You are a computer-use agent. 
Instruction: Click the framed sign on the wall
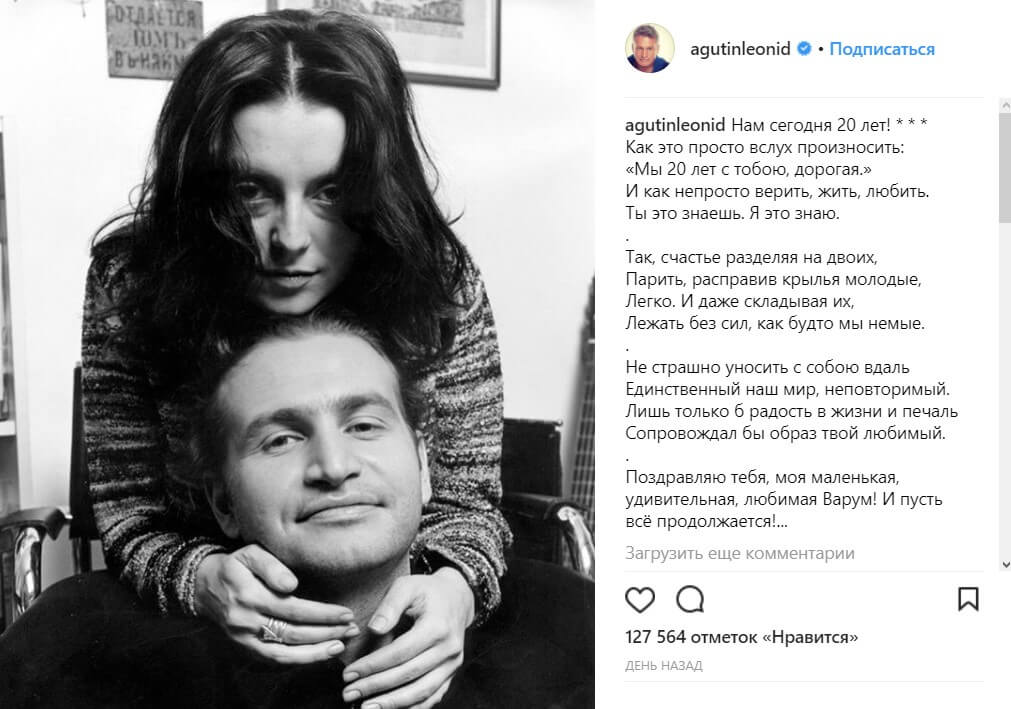point(154,37)
